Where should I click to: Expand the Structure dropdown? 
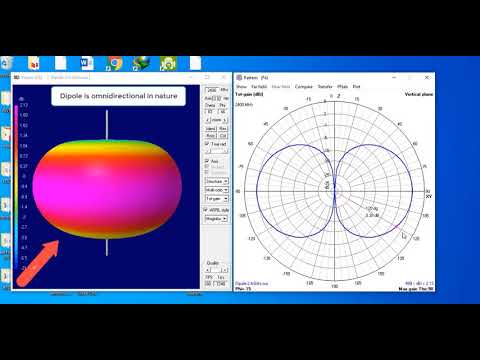217,181
